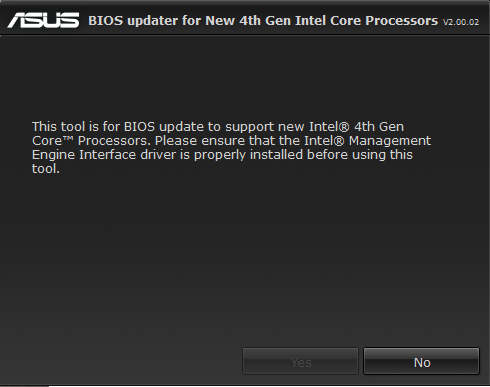Click "properly installed" in the message
490x387 pixels.
pos(248,155)
